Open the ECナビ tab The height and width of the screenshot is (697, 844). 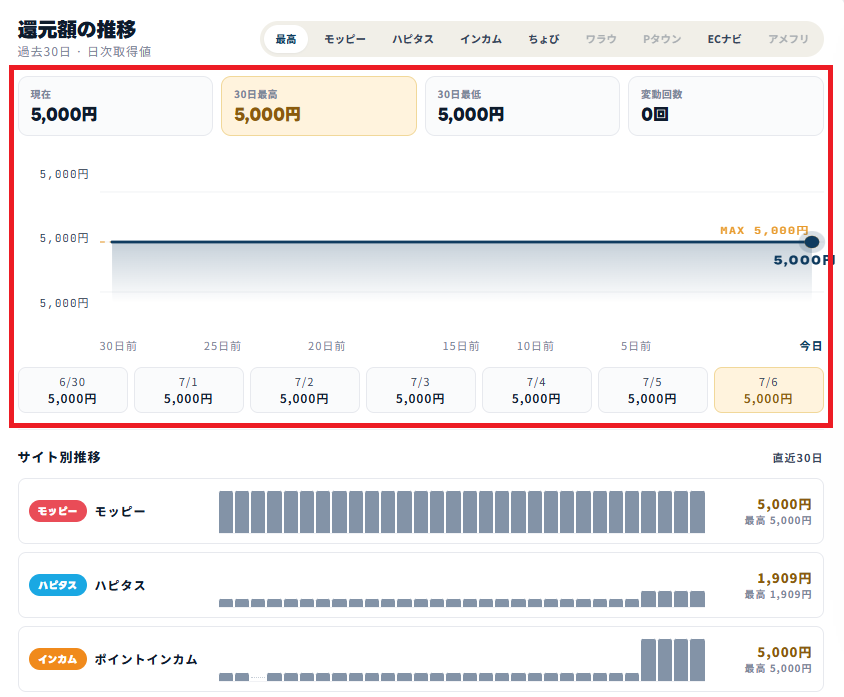tap(724, 39)
